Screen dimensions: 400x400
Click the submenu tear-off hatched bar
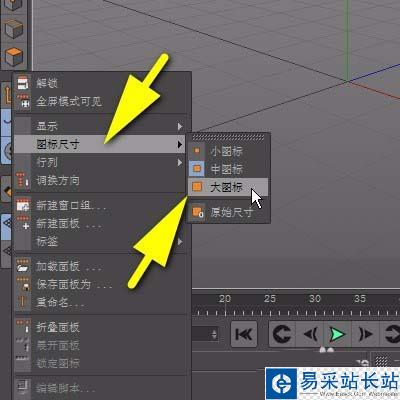coord(228,138)
